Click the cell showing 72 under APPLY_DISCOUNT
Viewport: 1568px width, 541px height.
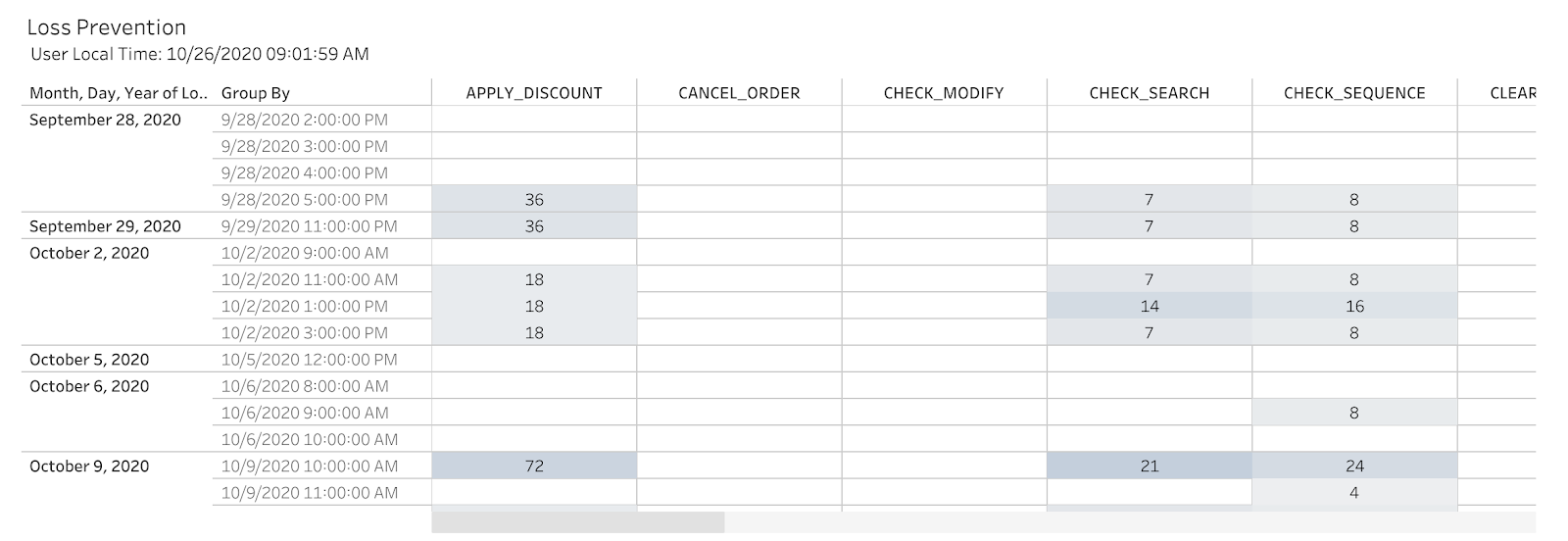click(x=534, y=467)
